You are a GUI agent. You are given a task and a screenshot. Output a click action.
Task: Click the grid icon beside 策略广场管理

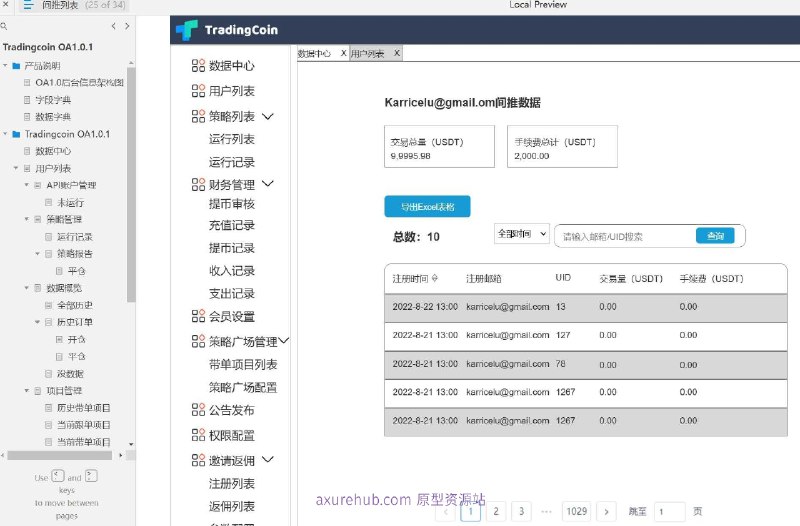coord(198,341)
